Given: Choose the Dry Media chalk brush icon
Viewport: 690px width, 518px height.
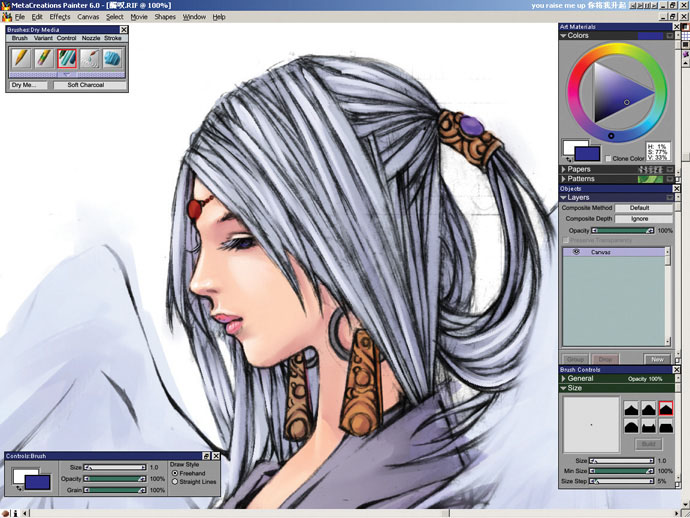Looking at the screenshot, I should point(67,59).
